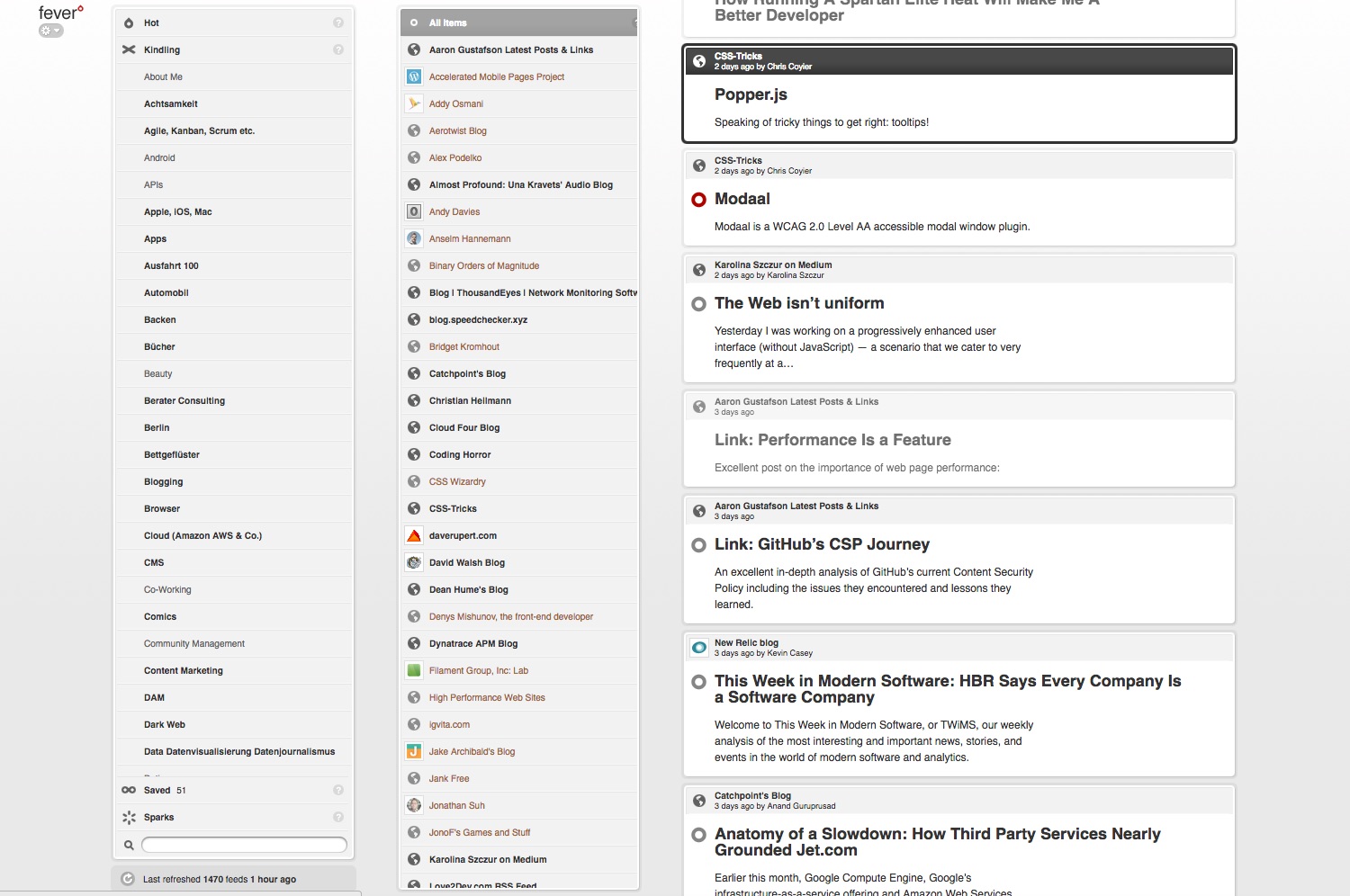Screen dimensions: 1350x896
Task: Open the Popper.js article title
Action: coord(751,94)
